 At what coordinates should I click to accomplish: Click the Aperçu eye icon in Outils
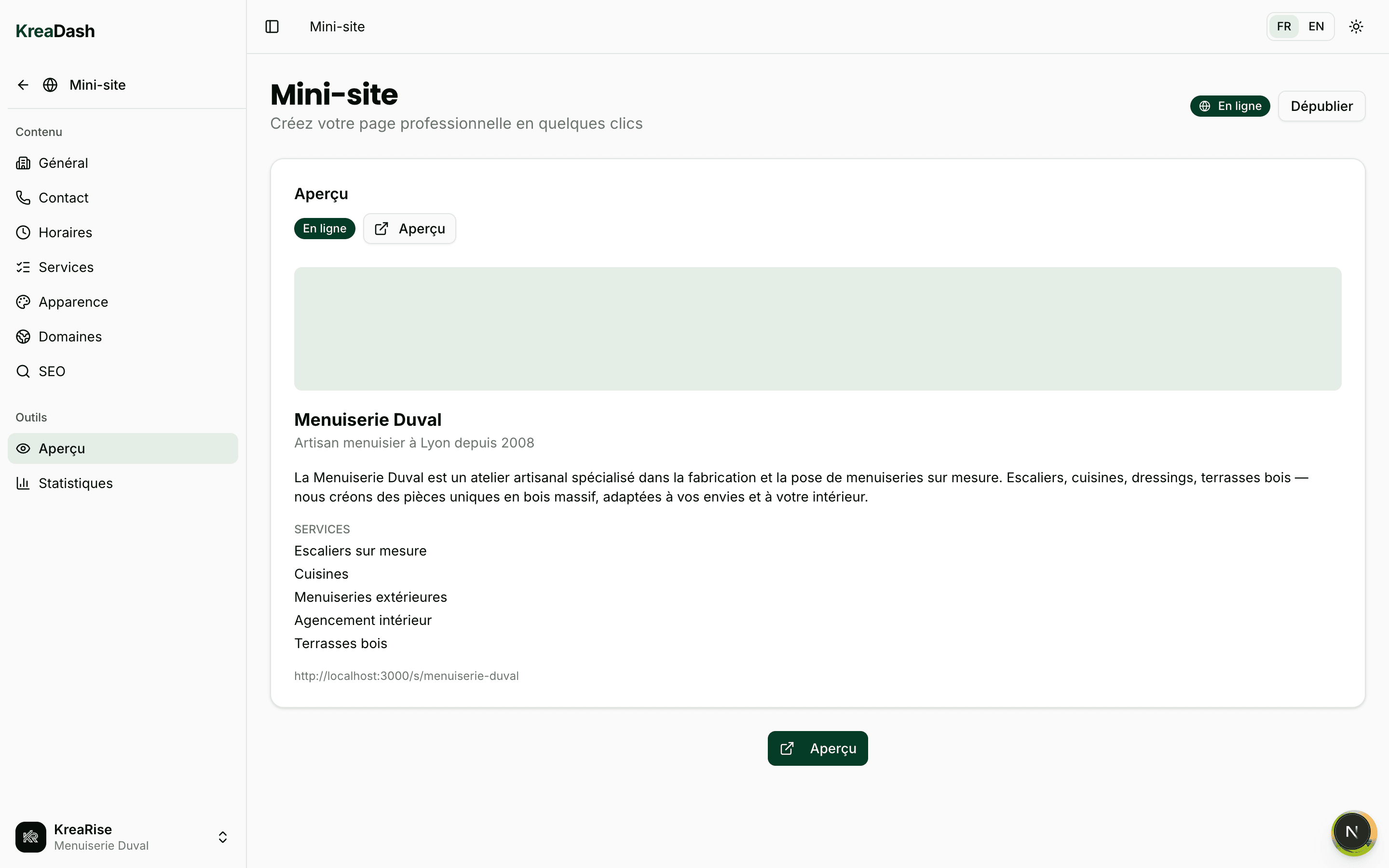(x=23, y=448)
